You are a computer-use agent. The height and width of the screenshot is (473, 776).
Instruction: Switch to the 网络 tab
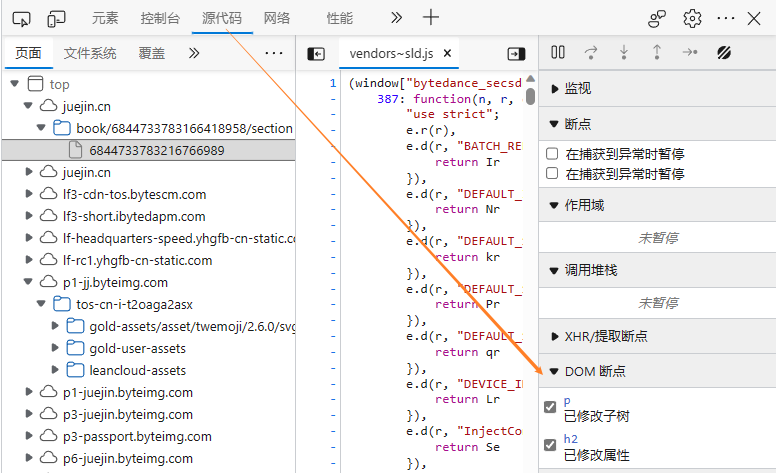pos(277,18)
